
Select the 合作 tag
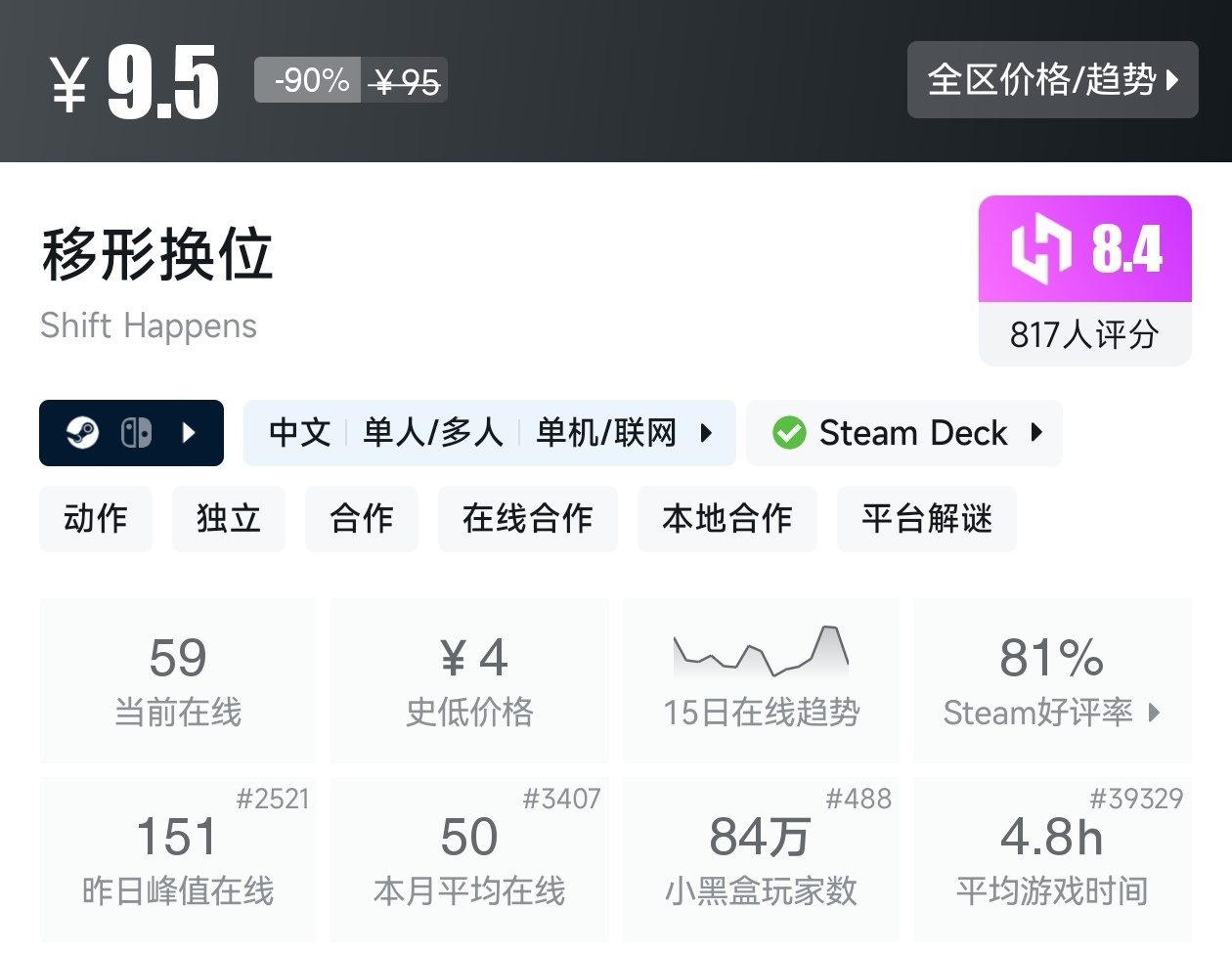[362, 518]
